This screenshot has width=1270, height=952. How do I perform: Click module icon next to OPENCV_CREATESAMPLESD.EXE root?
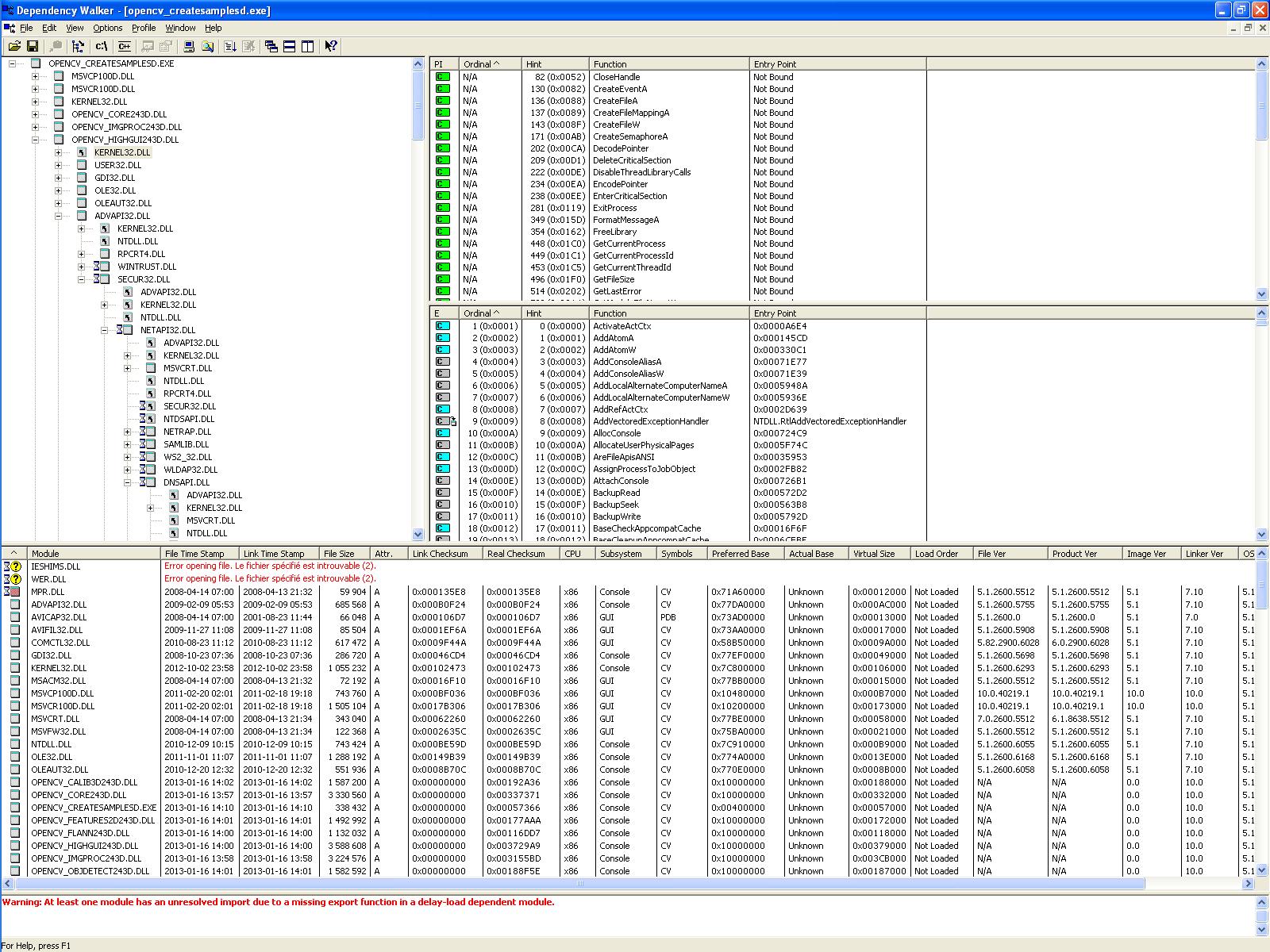pyautogui.click(x=36, y=63)
